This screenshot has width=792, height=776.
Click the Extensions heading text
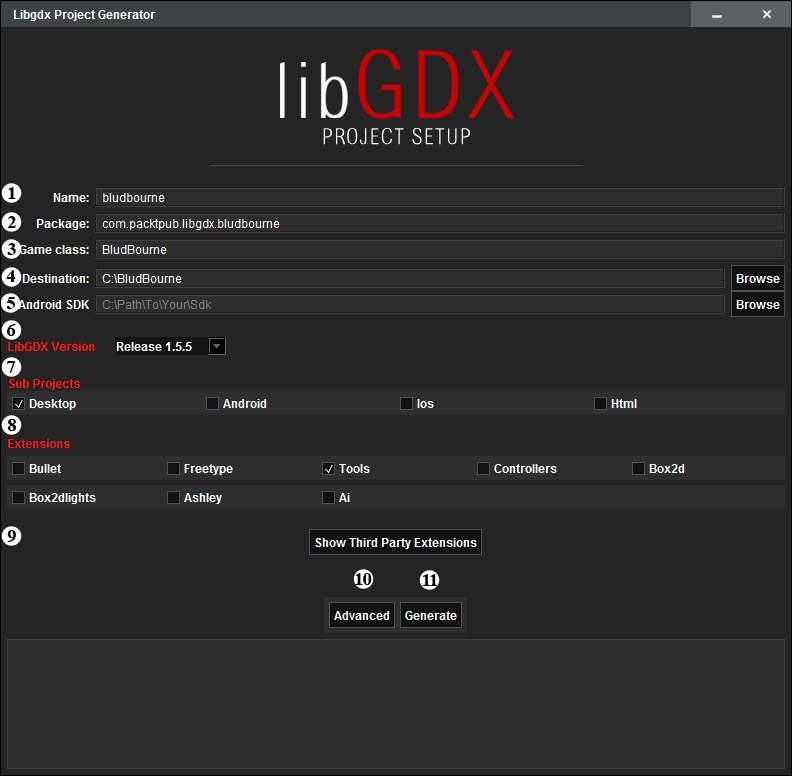38,444
